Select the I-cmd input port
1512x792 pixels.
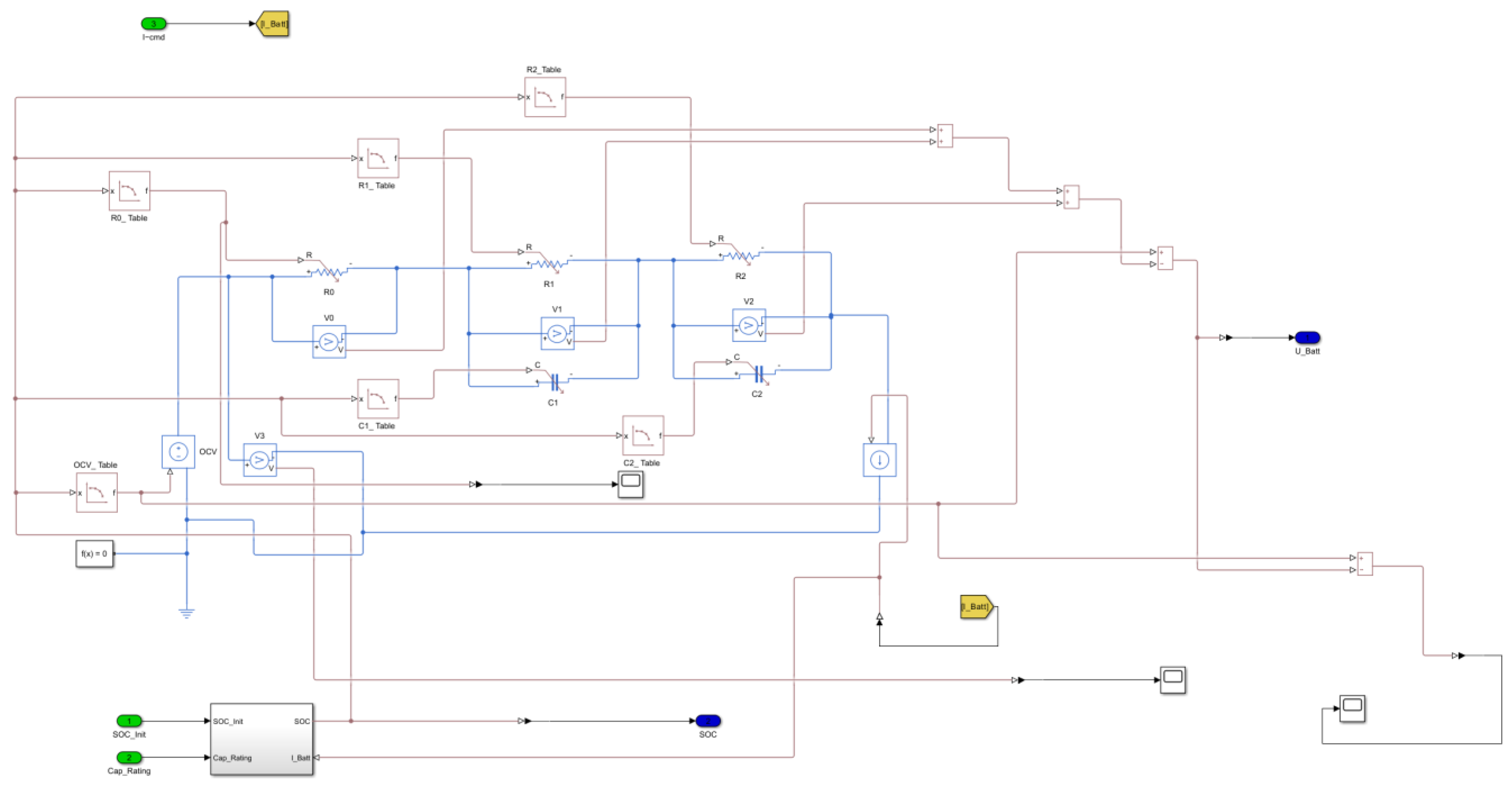click(x=154, y=24)
